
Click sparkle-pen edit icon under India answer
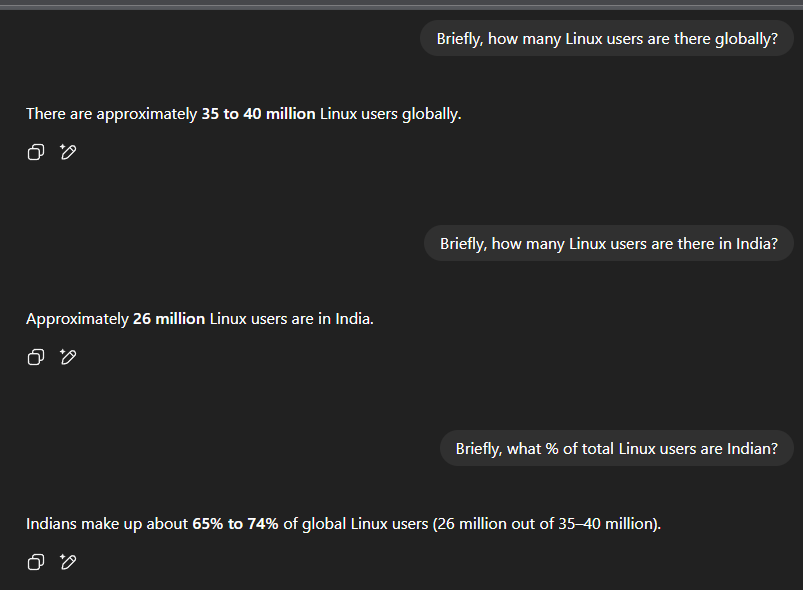point(68,357)
